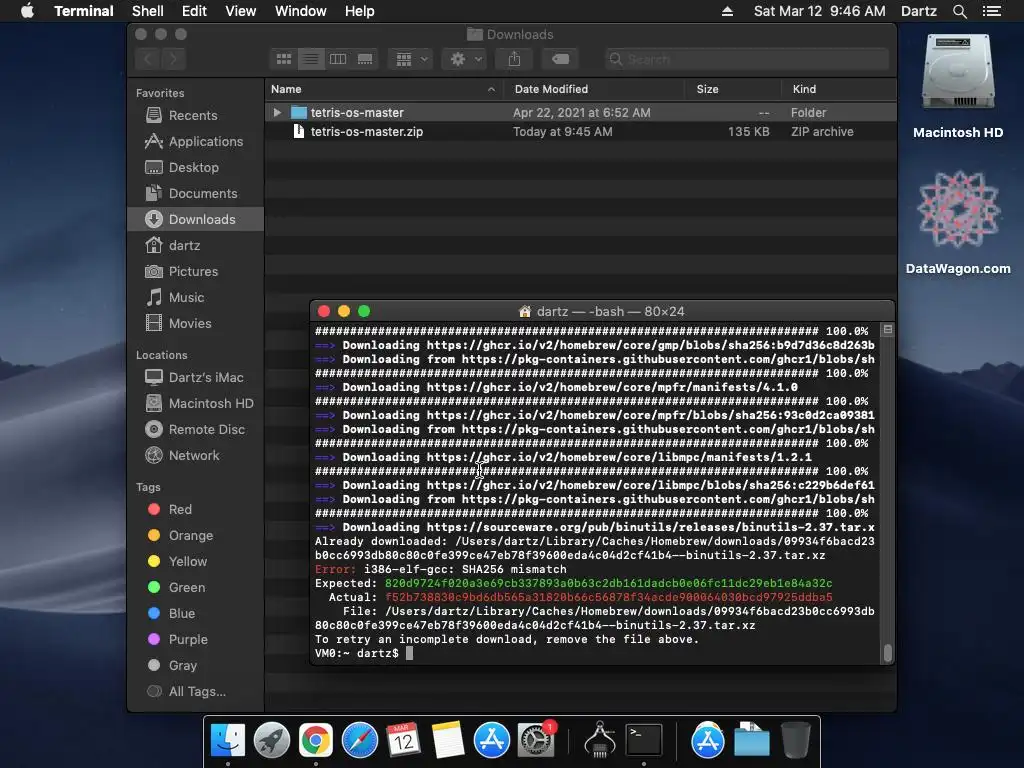Open the Terminal application menu

[x=84, y=11]
